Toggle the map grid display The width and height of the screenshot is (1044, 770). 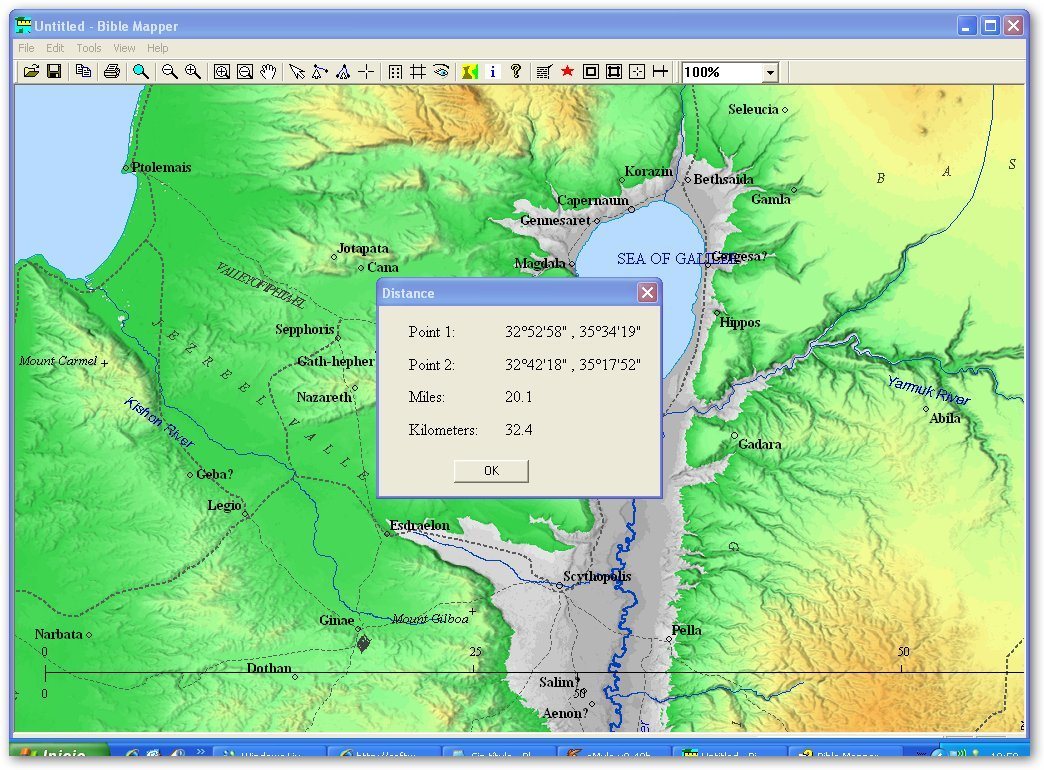click(418, 71)
